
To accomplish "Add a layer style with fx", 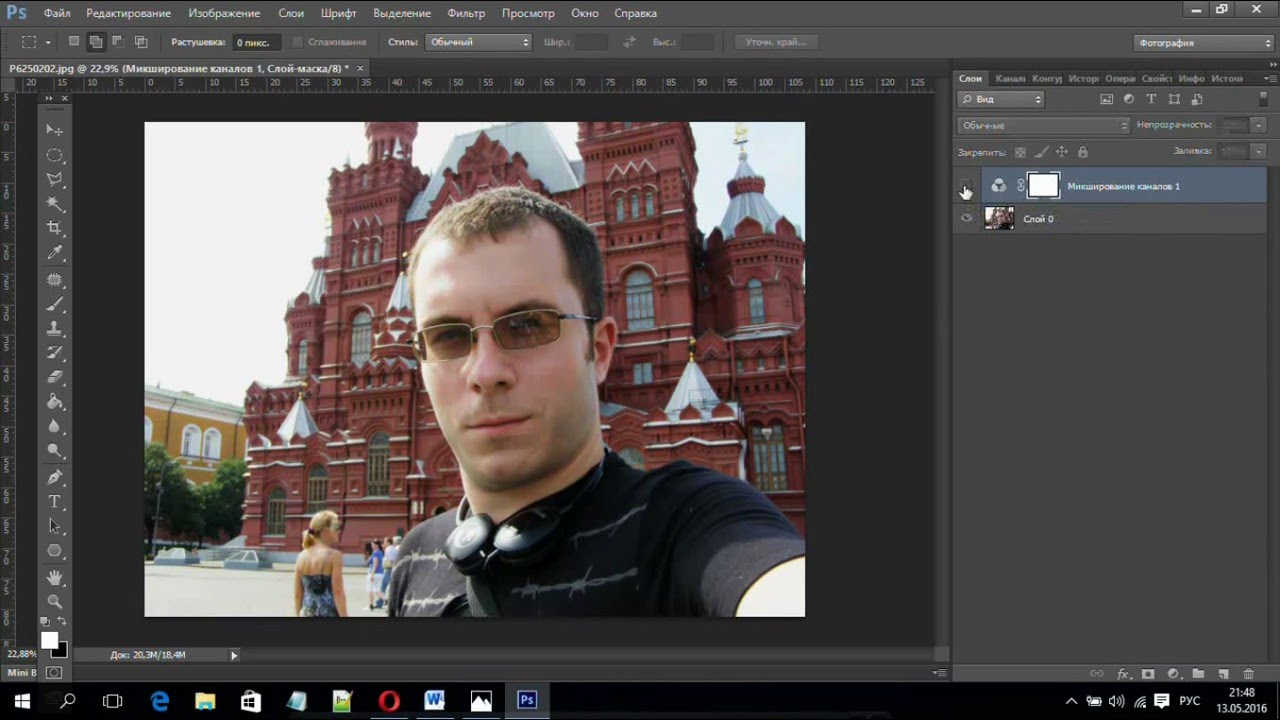I will (1123, 674).
